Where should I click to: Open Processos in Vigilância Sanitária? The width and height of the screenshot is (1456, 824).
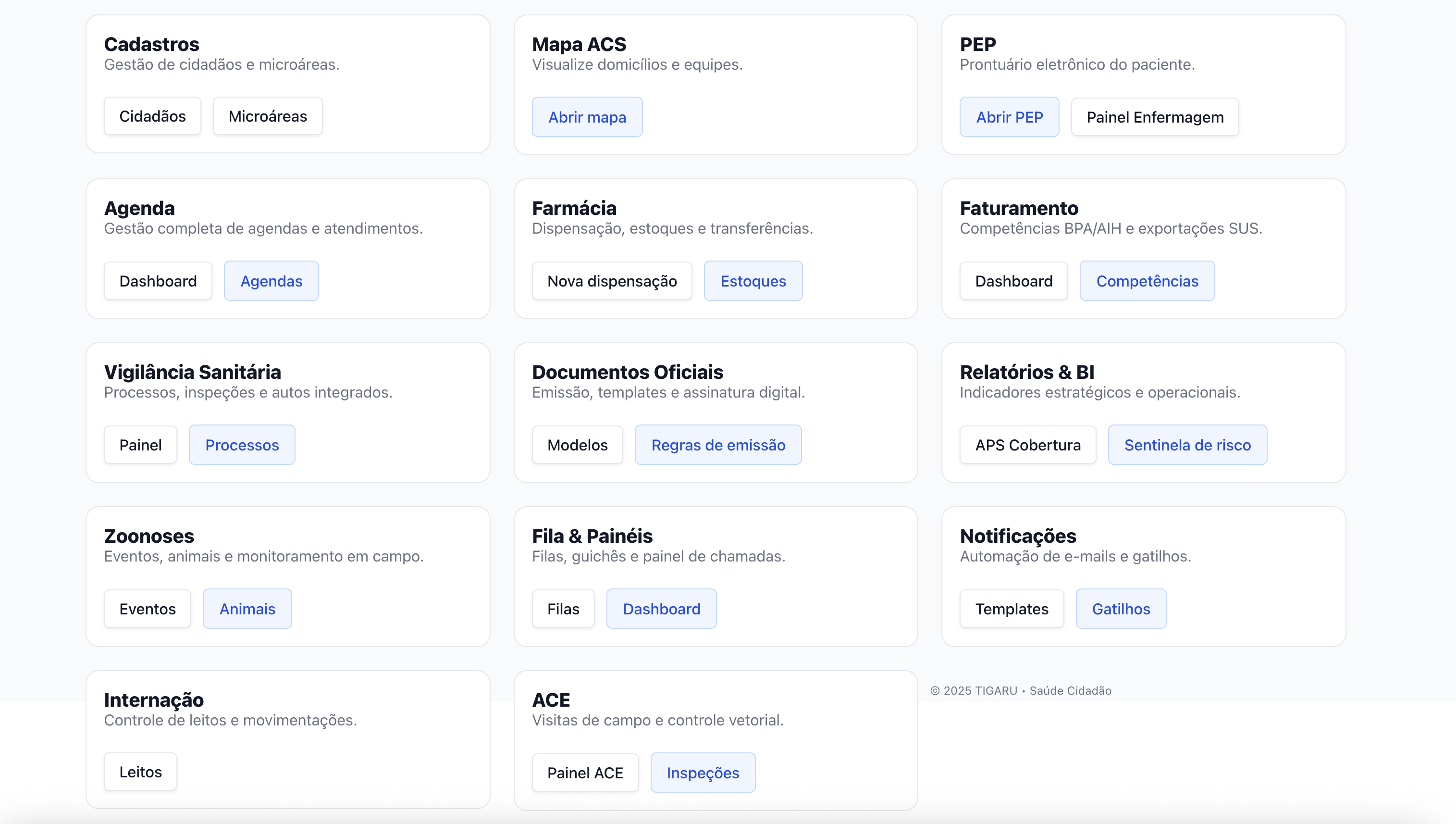click(x=242, y=445)
